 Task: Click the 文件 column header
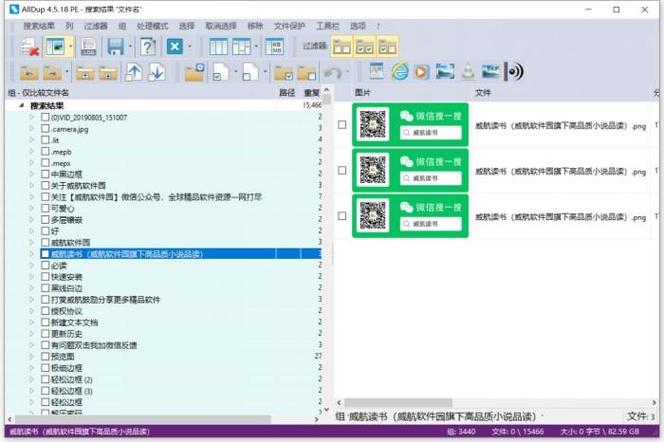click(483, 92)
